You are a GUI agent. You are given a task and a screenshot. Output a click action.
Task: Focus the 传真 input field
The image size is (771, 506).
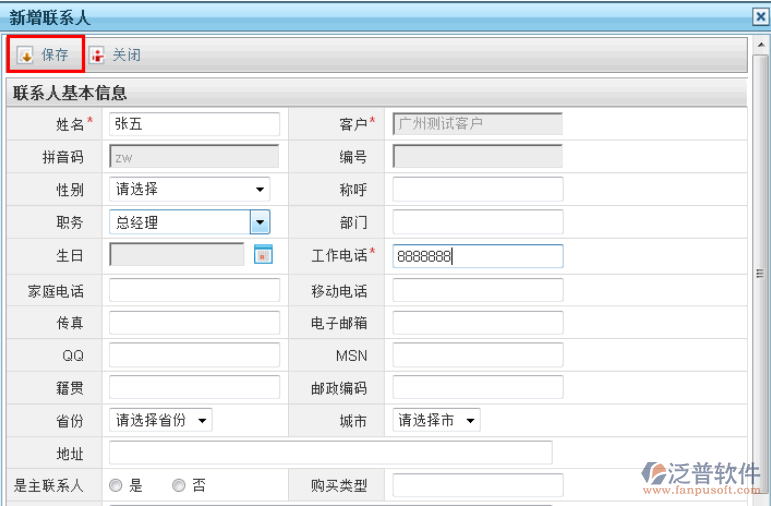click(x=194, y=323)
